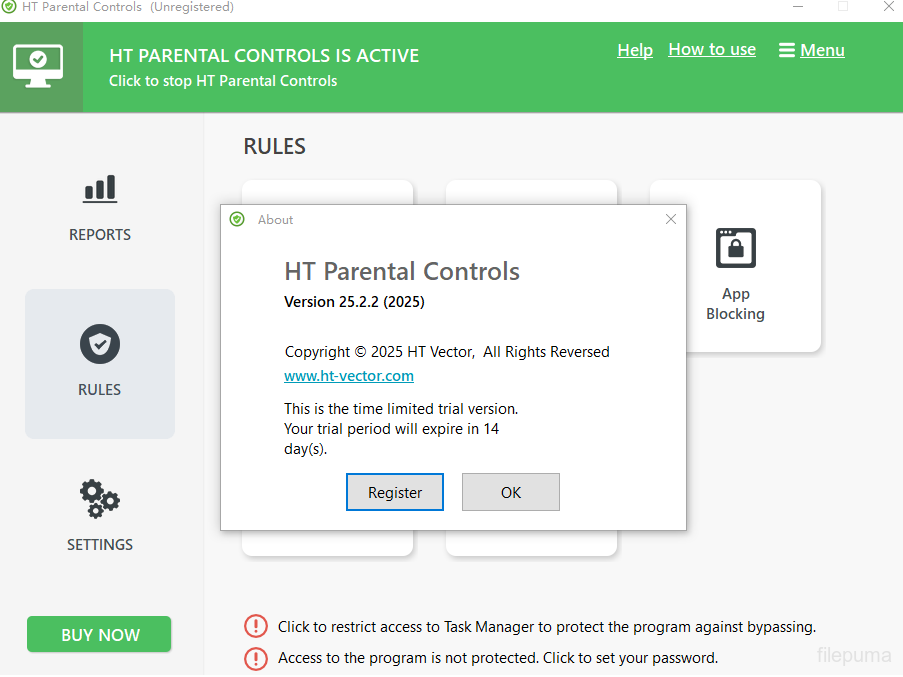Viewport: 903px width, 677px height.
Task: Open the Settings gears icon
Action: [x=100, y=498]
